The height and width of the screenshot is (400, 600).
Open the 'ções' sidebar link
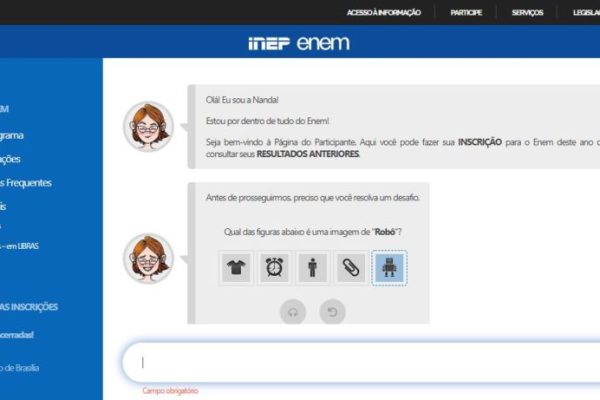pos(10,159)
